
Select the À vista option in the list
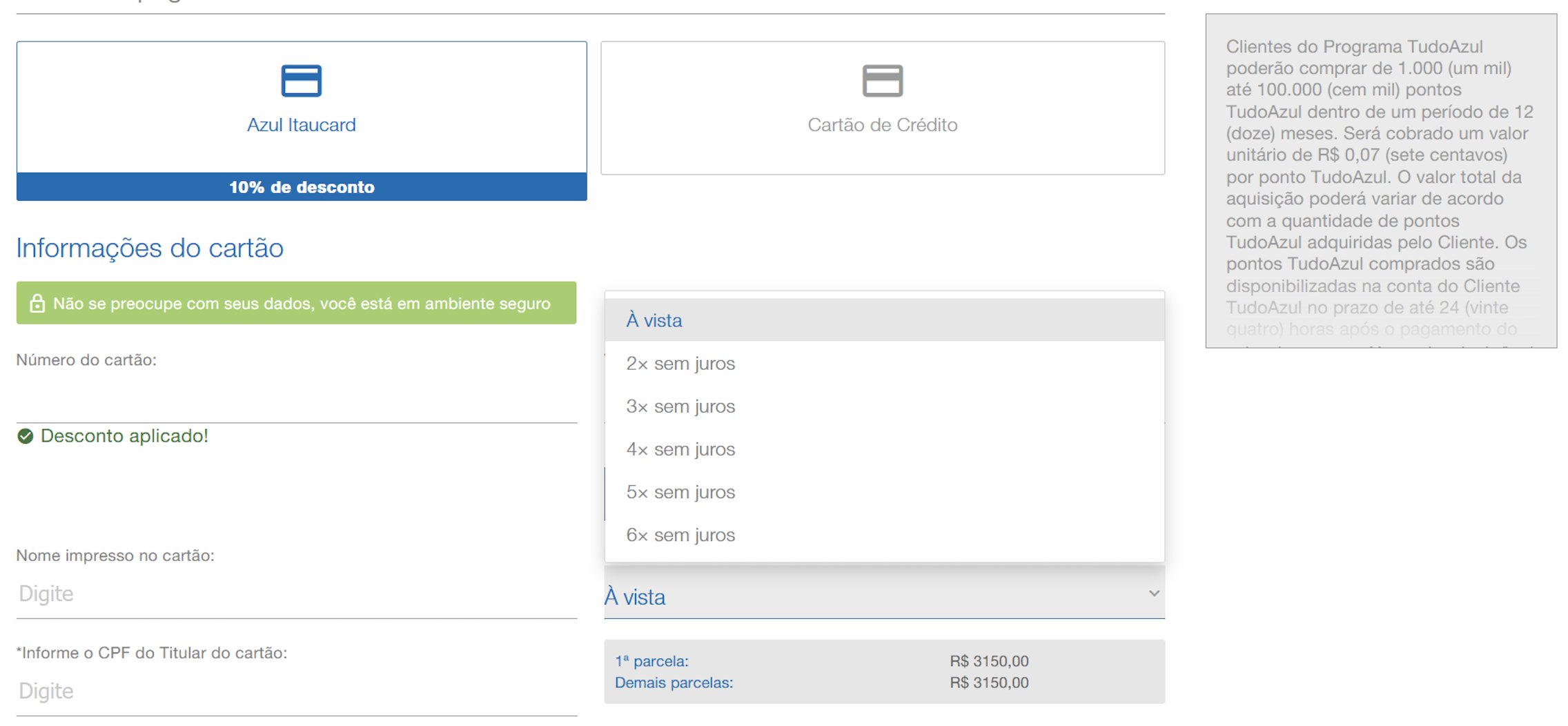[885, 320]
